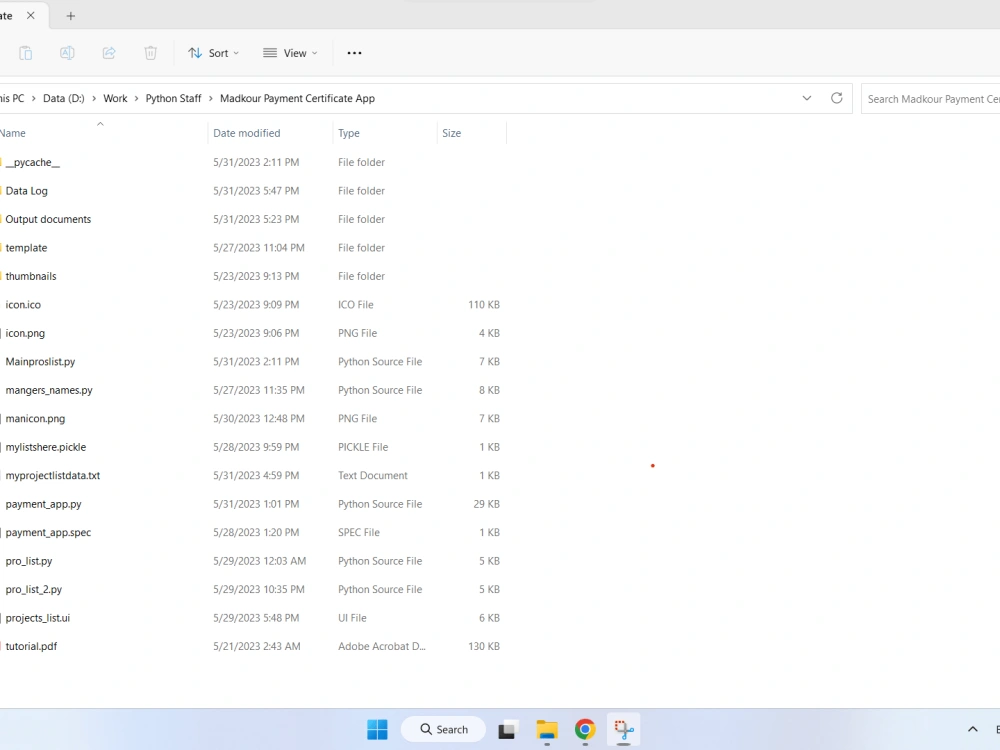Open the See more three-dots menu
The height and width of the screenshot is (750, 1000).
(x=355, y=53)
